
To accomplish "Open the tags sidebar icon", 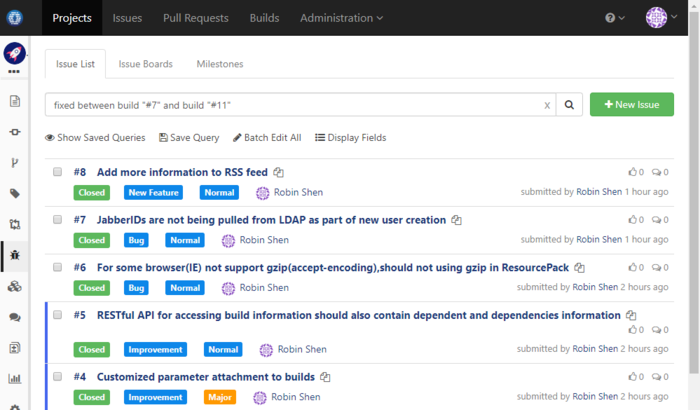I will 15,193.
